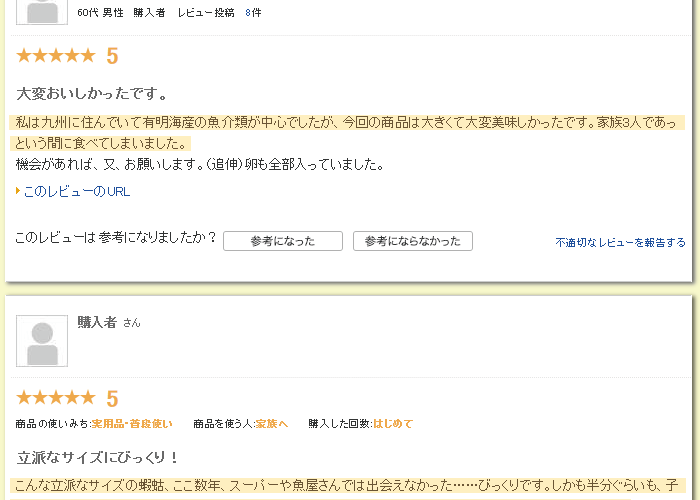Screen dimensions: 700x500
Task: Click the first reviewer's avatar icon
Action: [x=42, y=12]
